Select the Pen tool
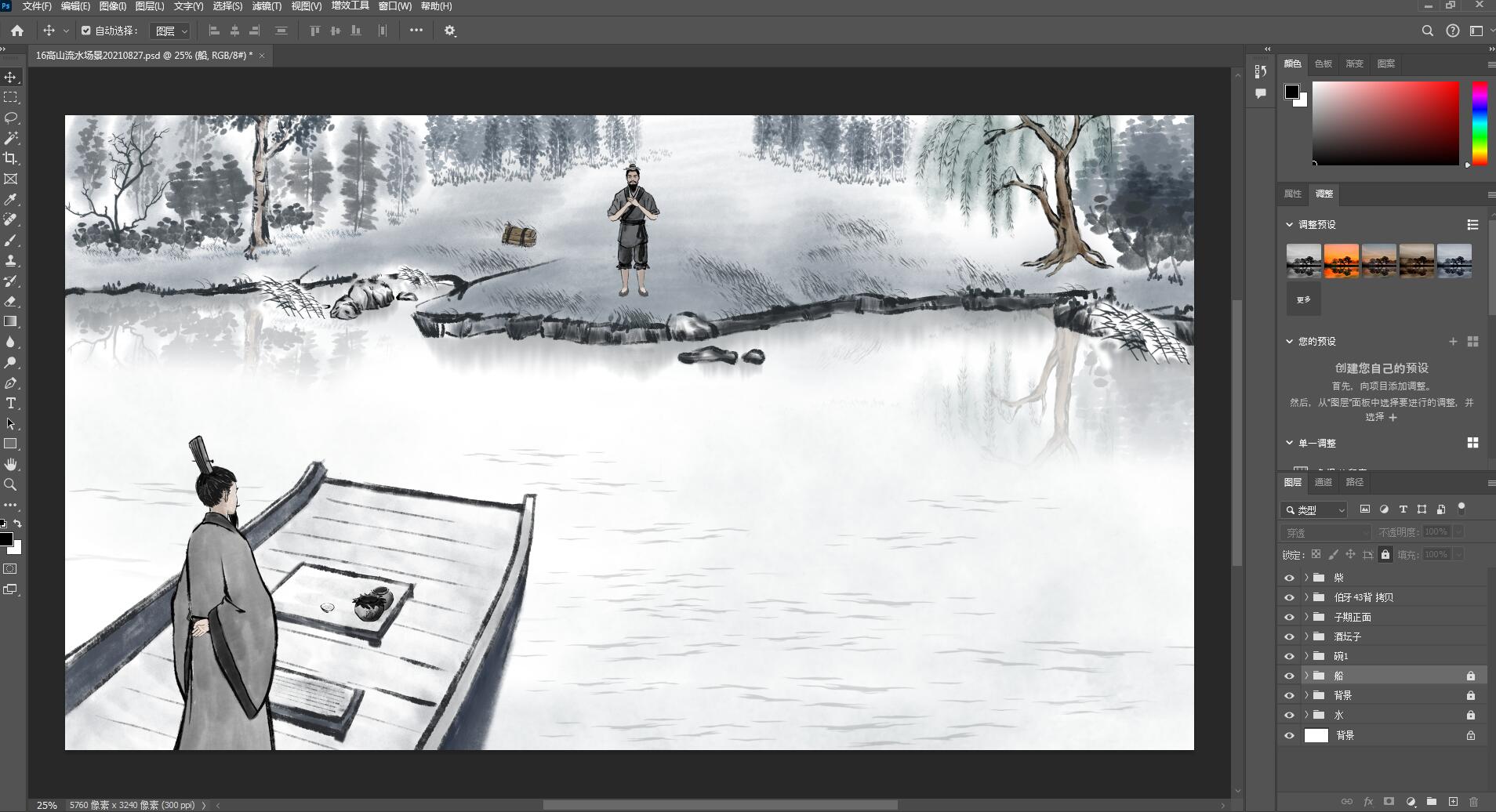Screen dimensions: 1496x812 [x=11, y=382]
